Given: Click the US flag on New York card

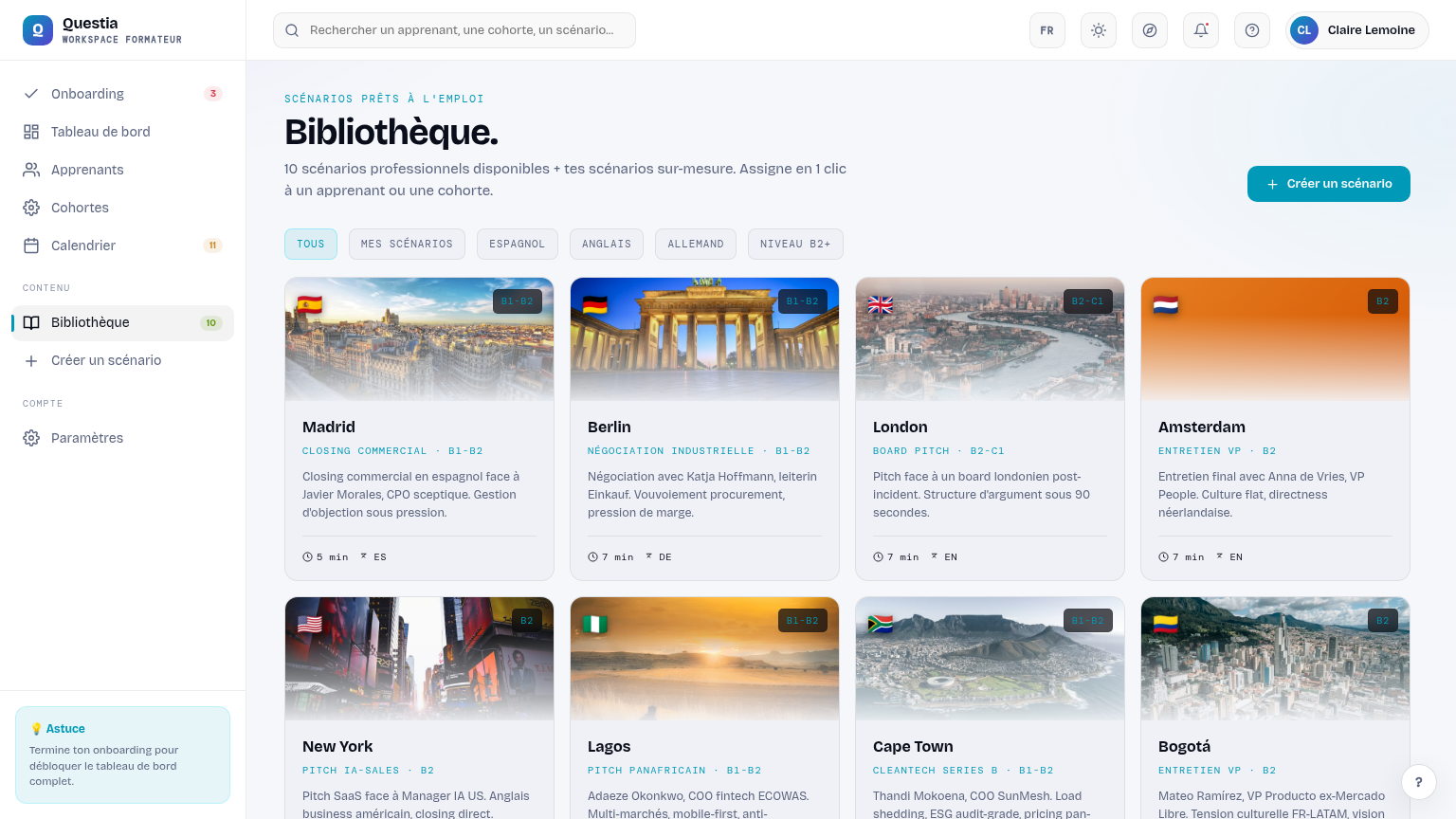Looking at the screenshot, I should coord(310,624).
